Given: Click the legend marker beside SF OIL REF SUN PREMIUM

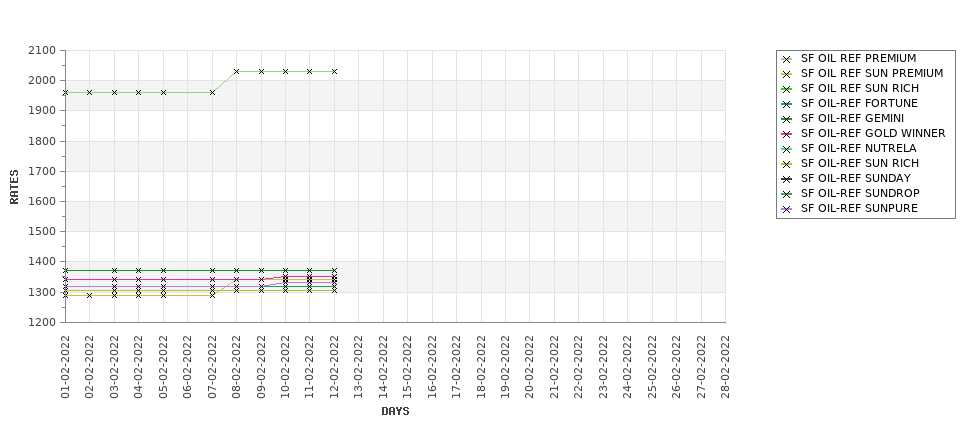Looking at the screenshot, I should (x=787, y=74).
